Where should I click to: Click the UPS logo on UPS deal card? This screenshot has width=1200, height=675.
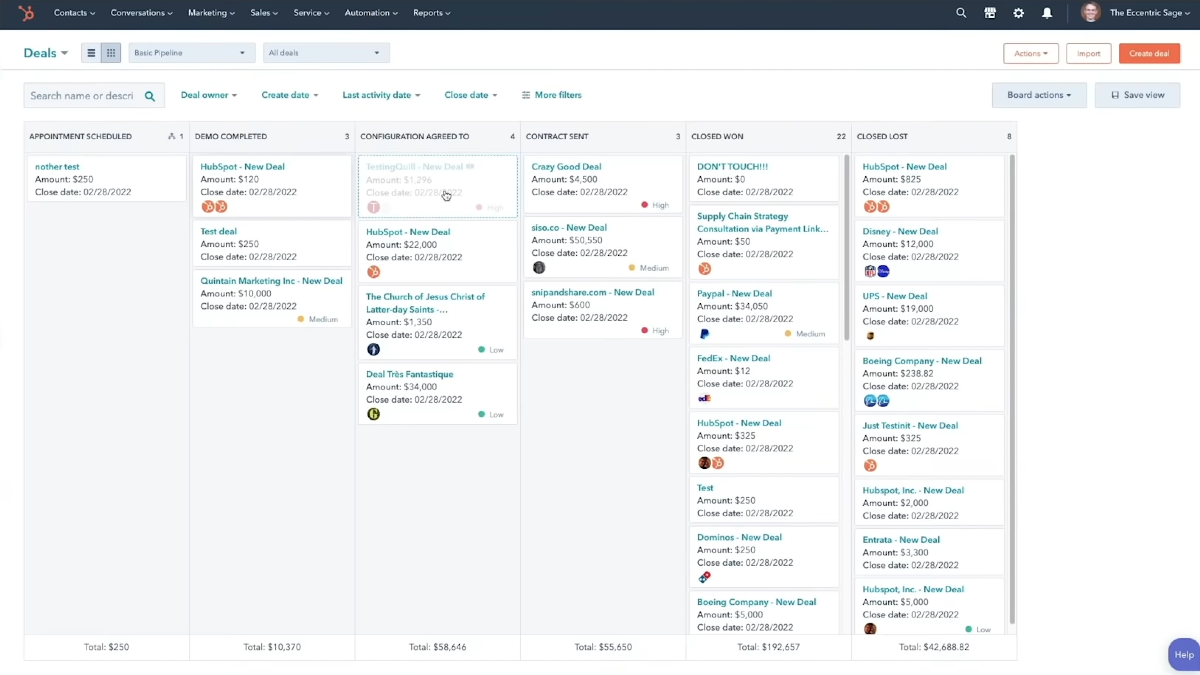click(x=870, y=336)
